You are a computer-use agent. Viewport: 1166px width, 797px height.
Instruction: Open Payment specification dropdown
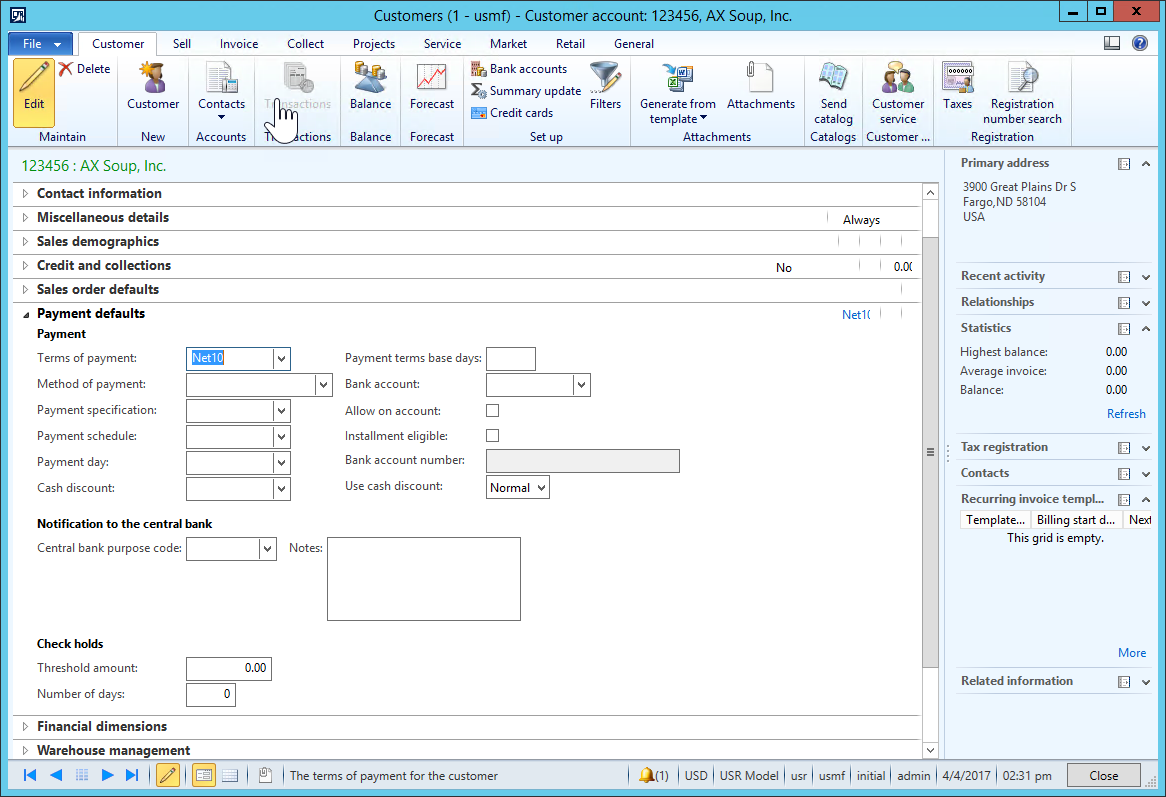281,411
